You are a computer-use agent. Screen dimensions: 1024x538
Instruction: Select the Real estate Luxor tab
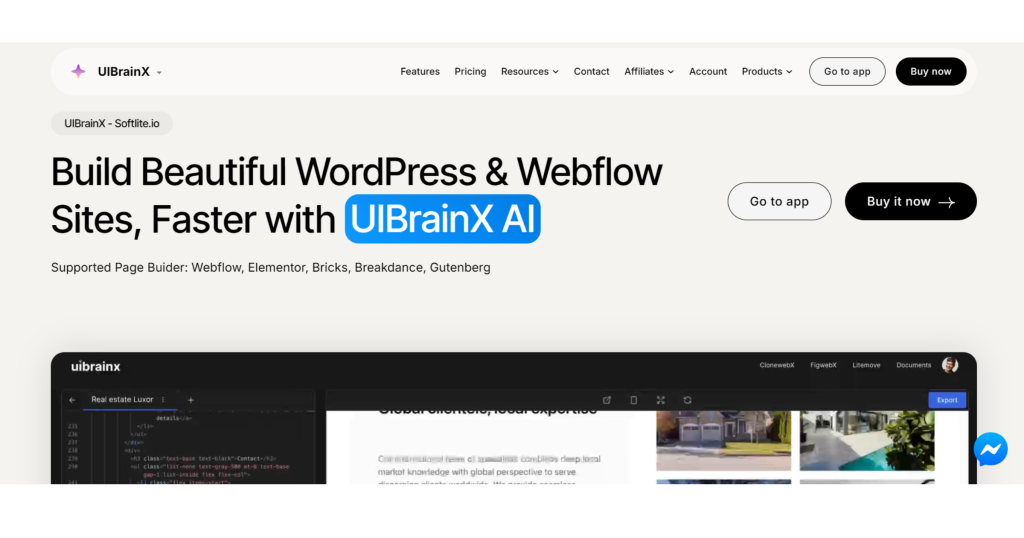point(122,400)
